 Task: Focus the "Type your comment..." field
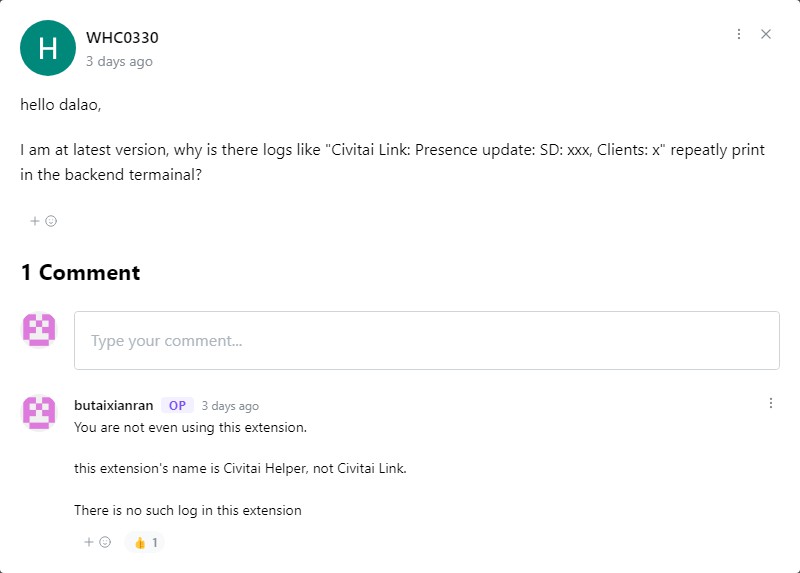(x=426, y=341)
